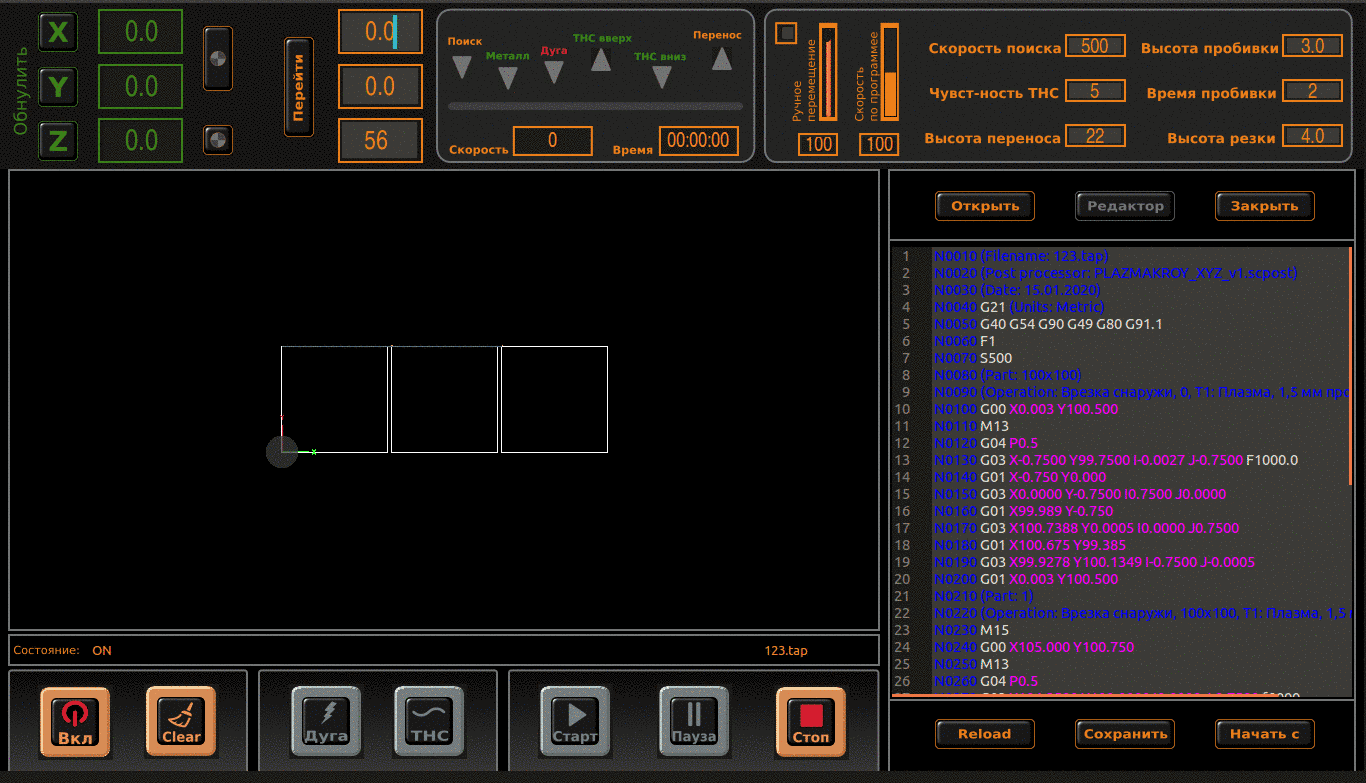Click the Скорость readout field
1366x783 pixels.
click(553, 141)
